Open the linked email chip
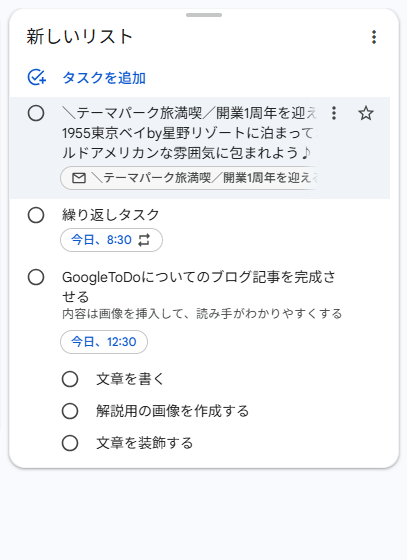The width and height of the screenshot is (407, 560). pyautogui.click(x=189, y=178)
